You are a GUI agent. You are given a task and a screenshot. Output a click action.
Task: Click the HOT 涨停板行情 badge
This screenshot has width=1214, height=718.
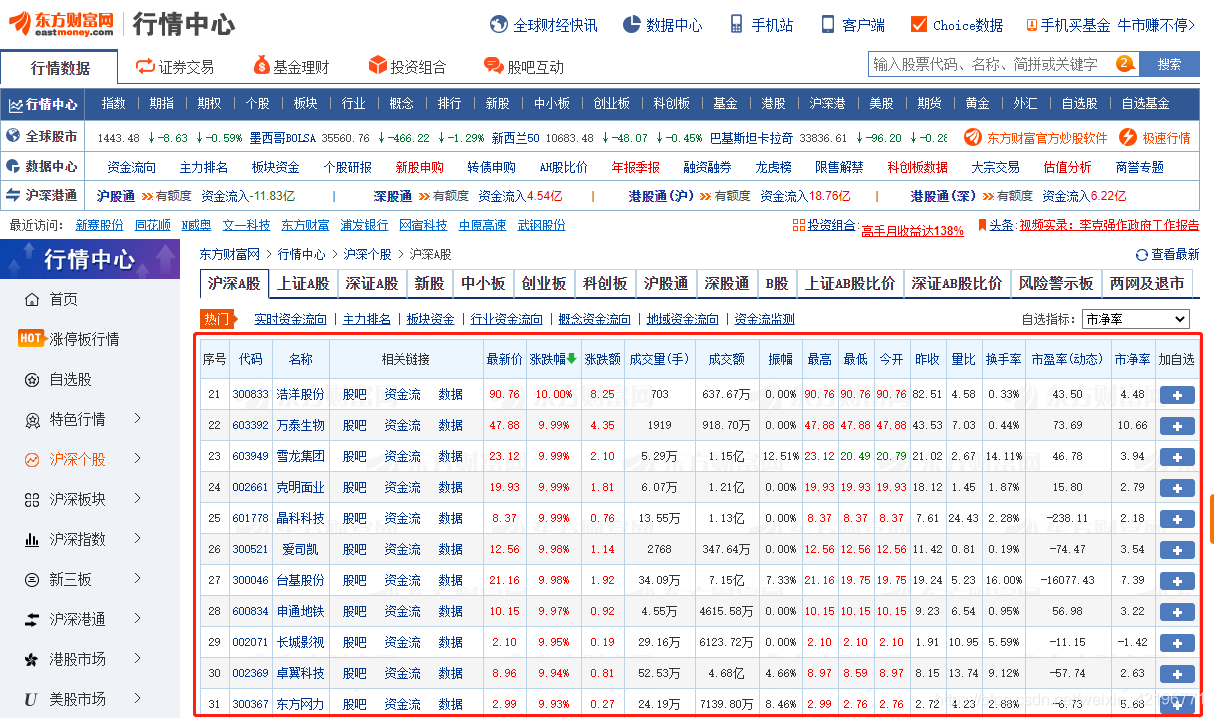pos(31,338)
